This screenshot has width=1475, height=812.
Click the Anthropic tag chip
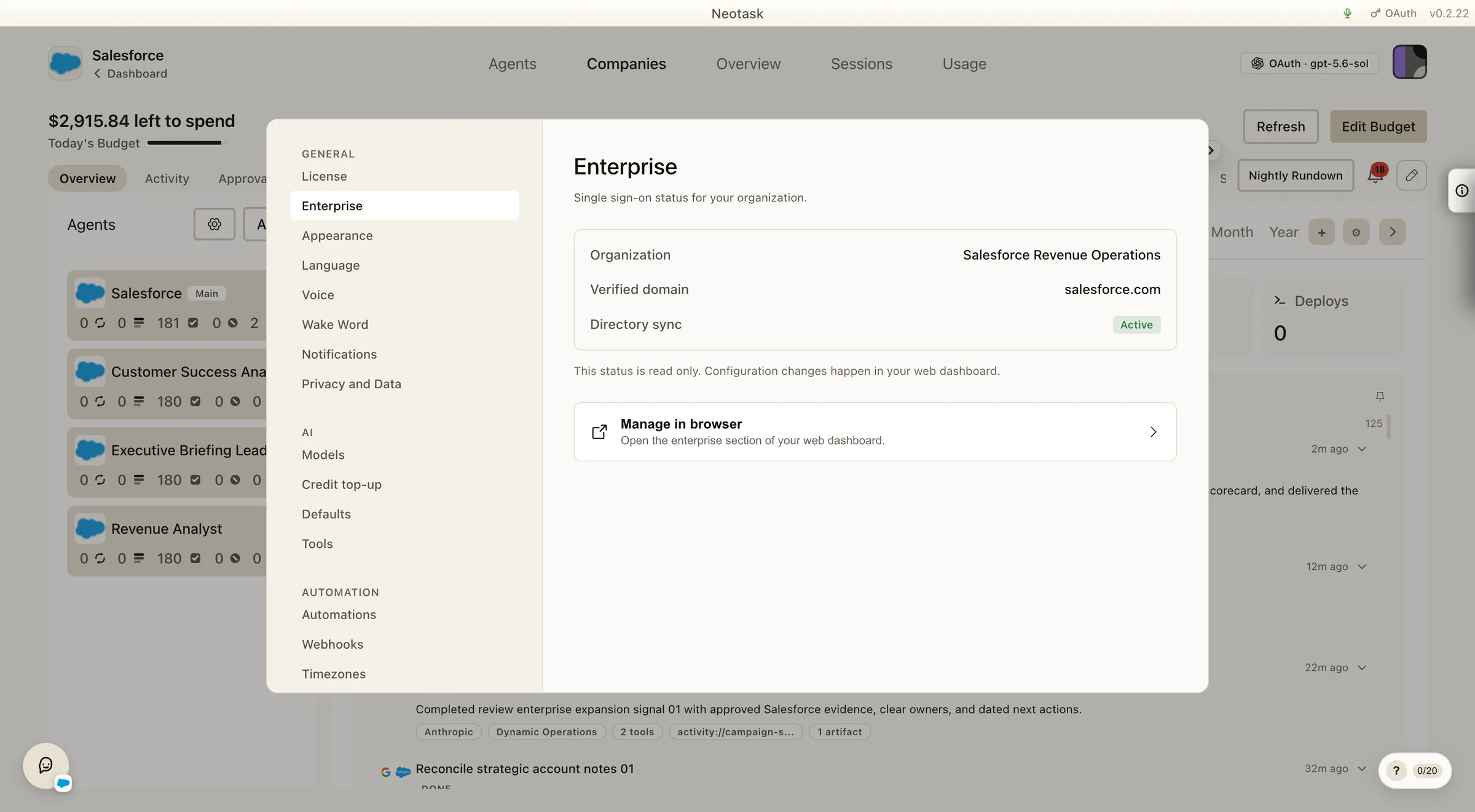point(449,732)
